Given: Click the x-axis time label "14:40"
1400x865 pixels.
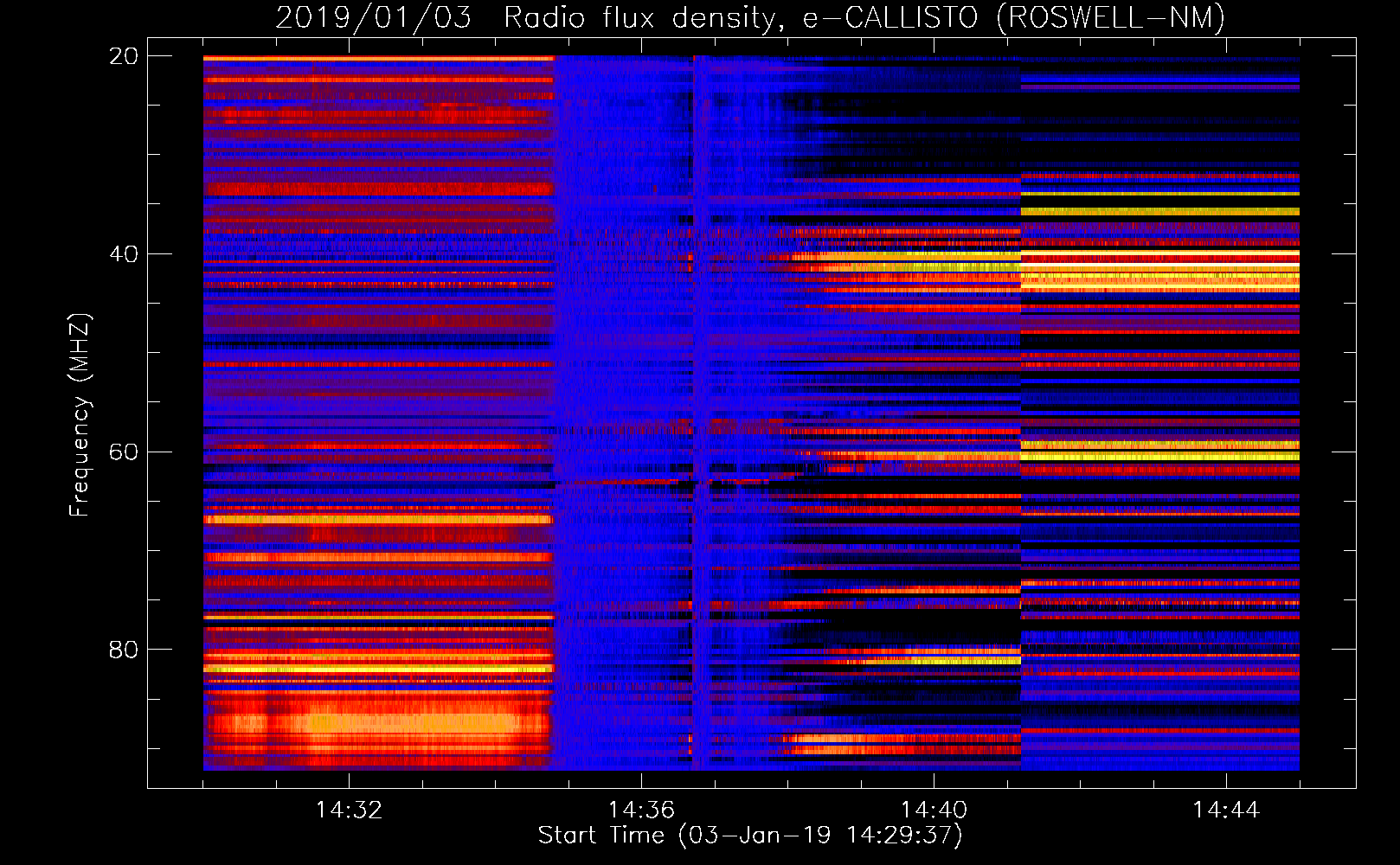Looking at the screenshot, I should 934,811.
